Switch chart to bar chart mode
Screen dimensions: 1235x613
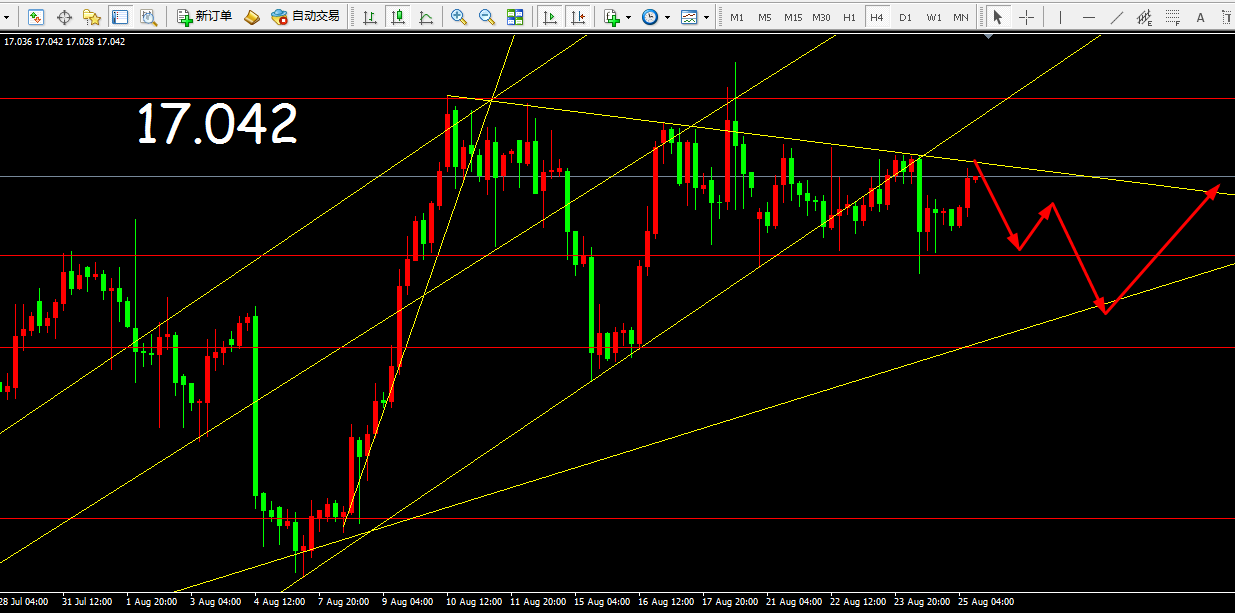point(370,17)
